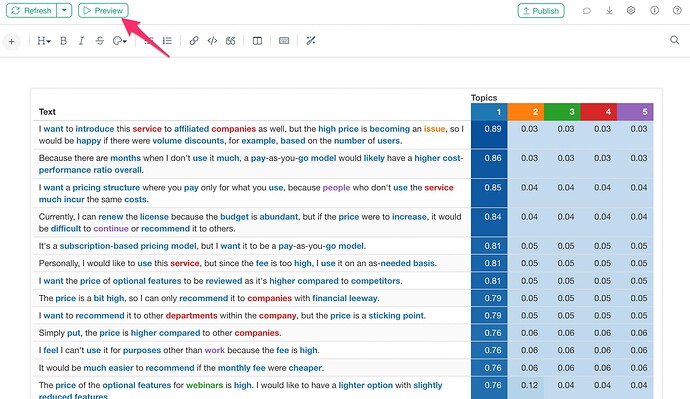Click the Bold formatting icon

tap(63, 41)
